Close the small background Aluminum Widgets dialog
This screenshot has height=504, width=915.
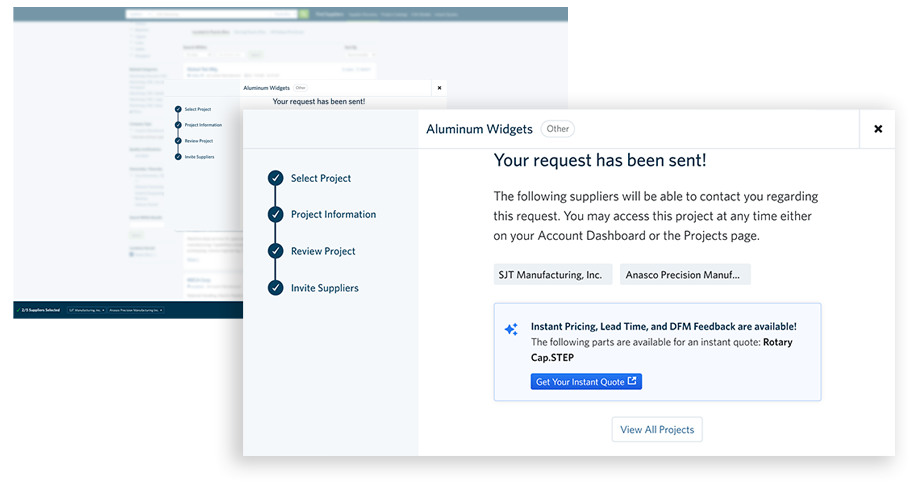[x=439, y=88]
